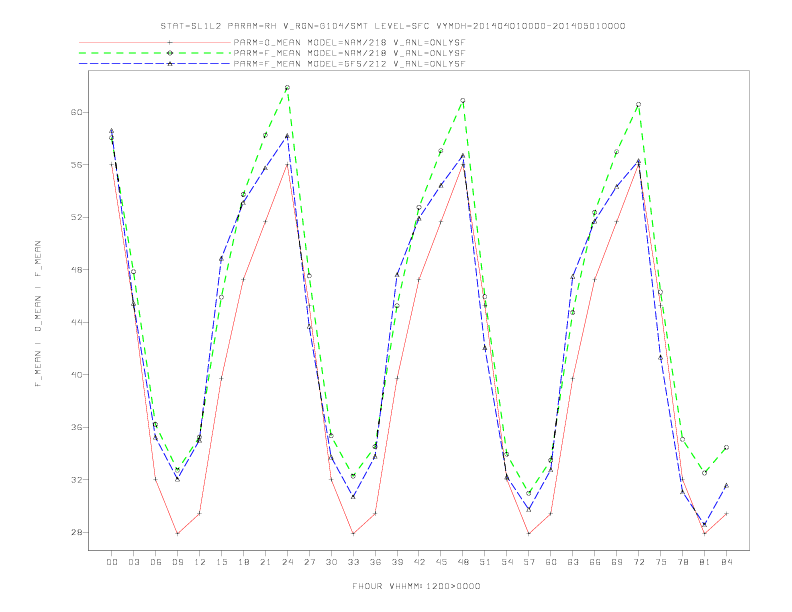Click x-axis tick label 69
Screen dimensions: 792x612
617,562
